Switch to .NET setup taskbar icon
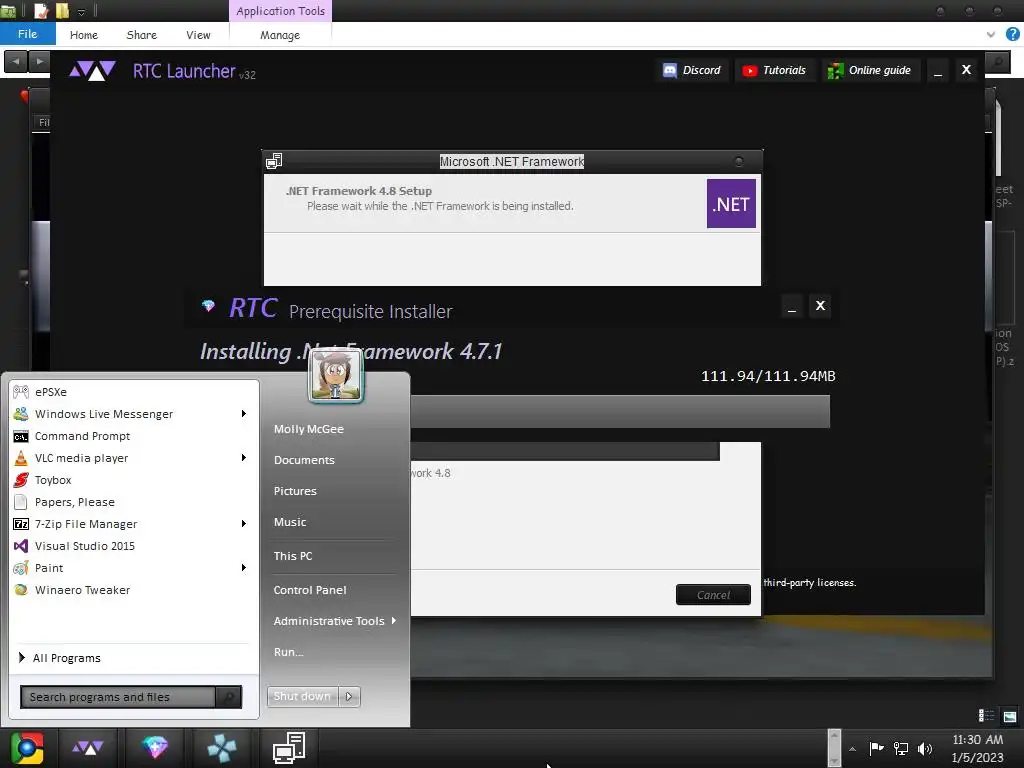The image size is (1024, 768). tap(289, 748)
